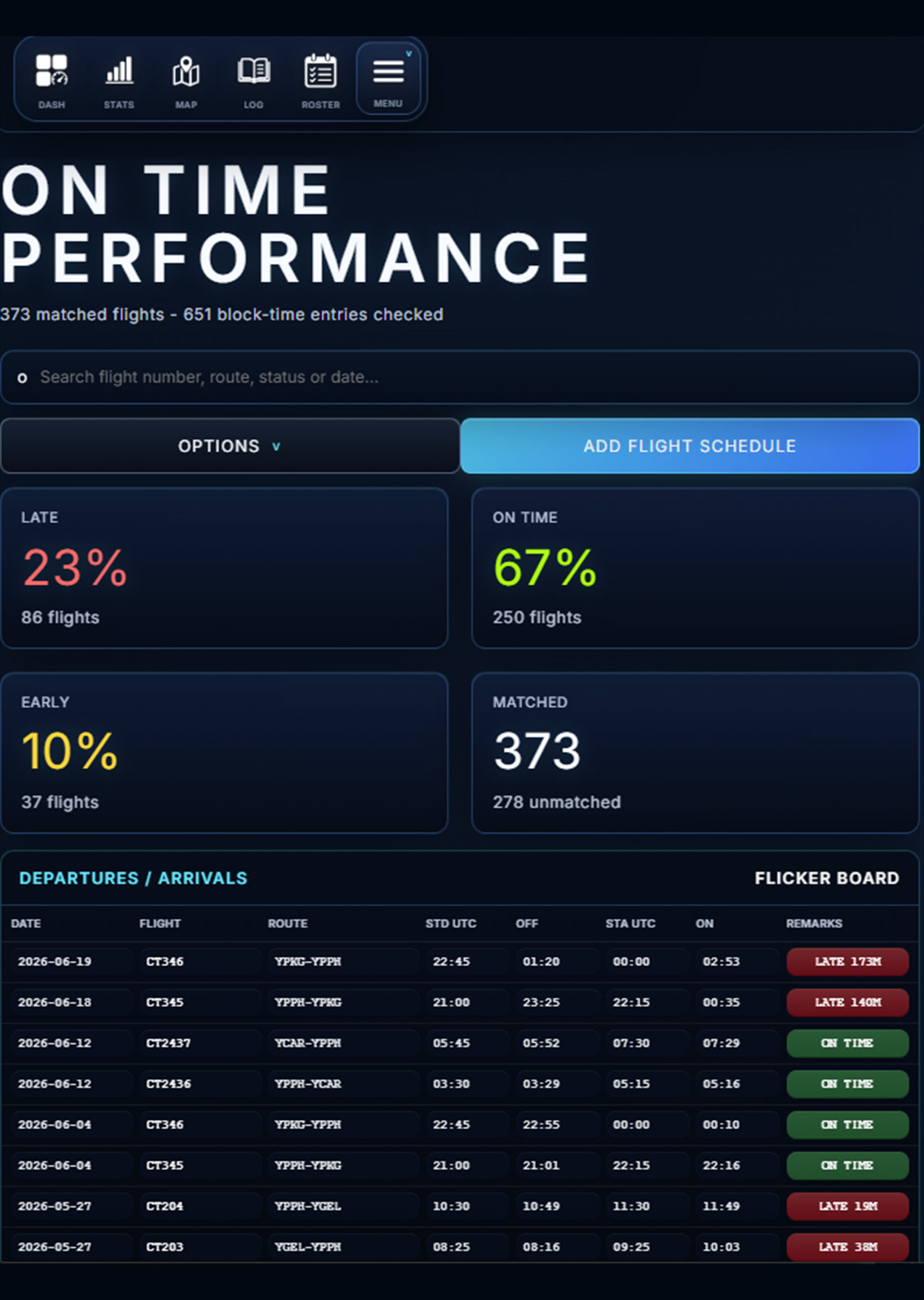
Task: Click the LATE 19M remark badge
Action: [x=848, y=1206]
